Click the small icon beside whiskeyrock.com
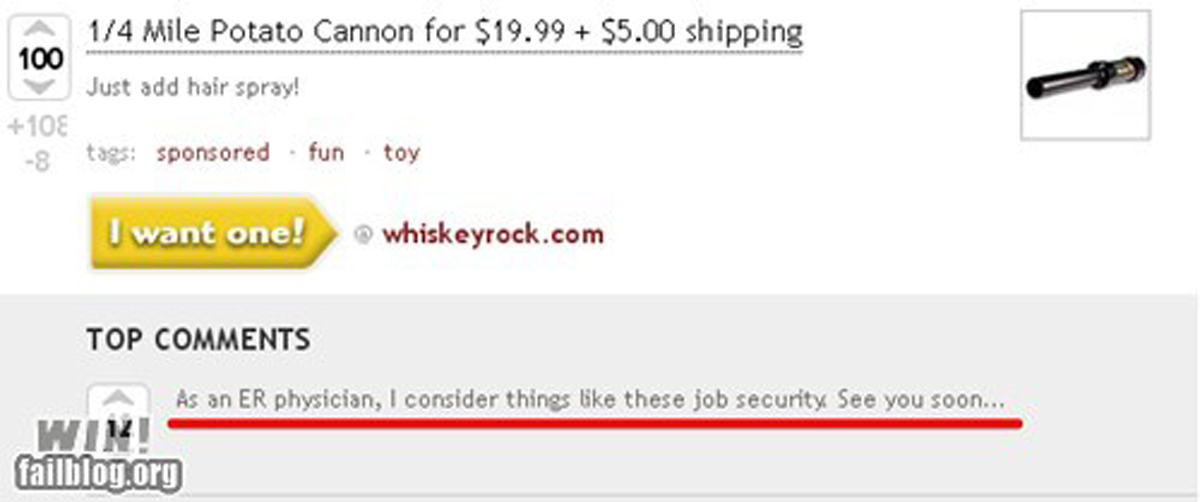The width and height of the screenshot is (1200, 502). (364, 236)
